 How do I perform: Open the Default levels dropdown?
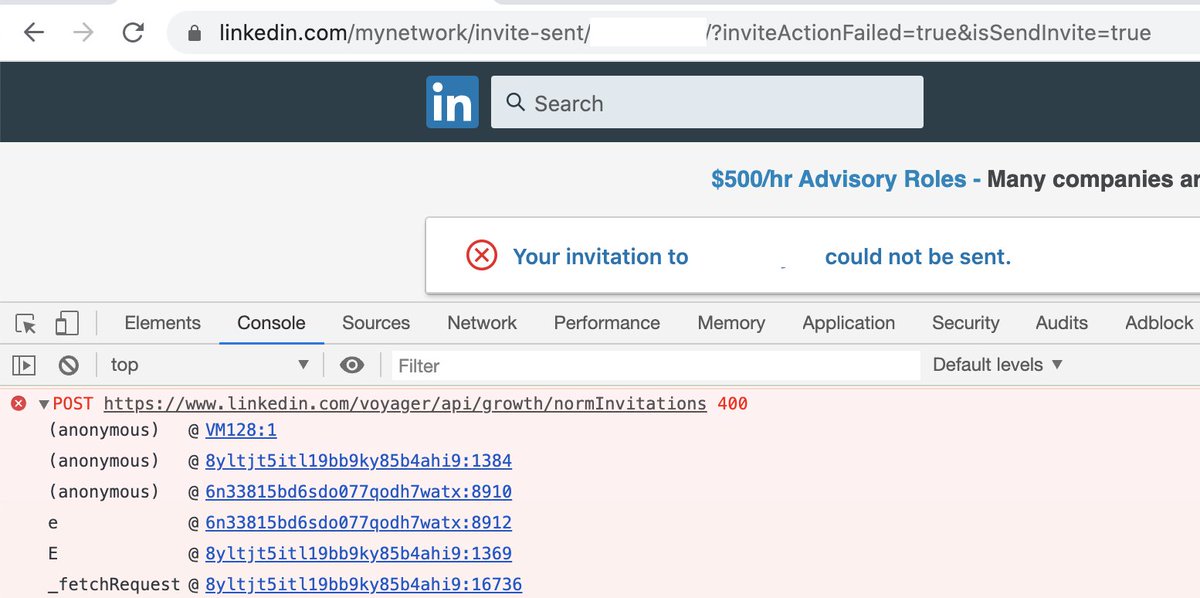pyautogui.click(x=997, y=365)
